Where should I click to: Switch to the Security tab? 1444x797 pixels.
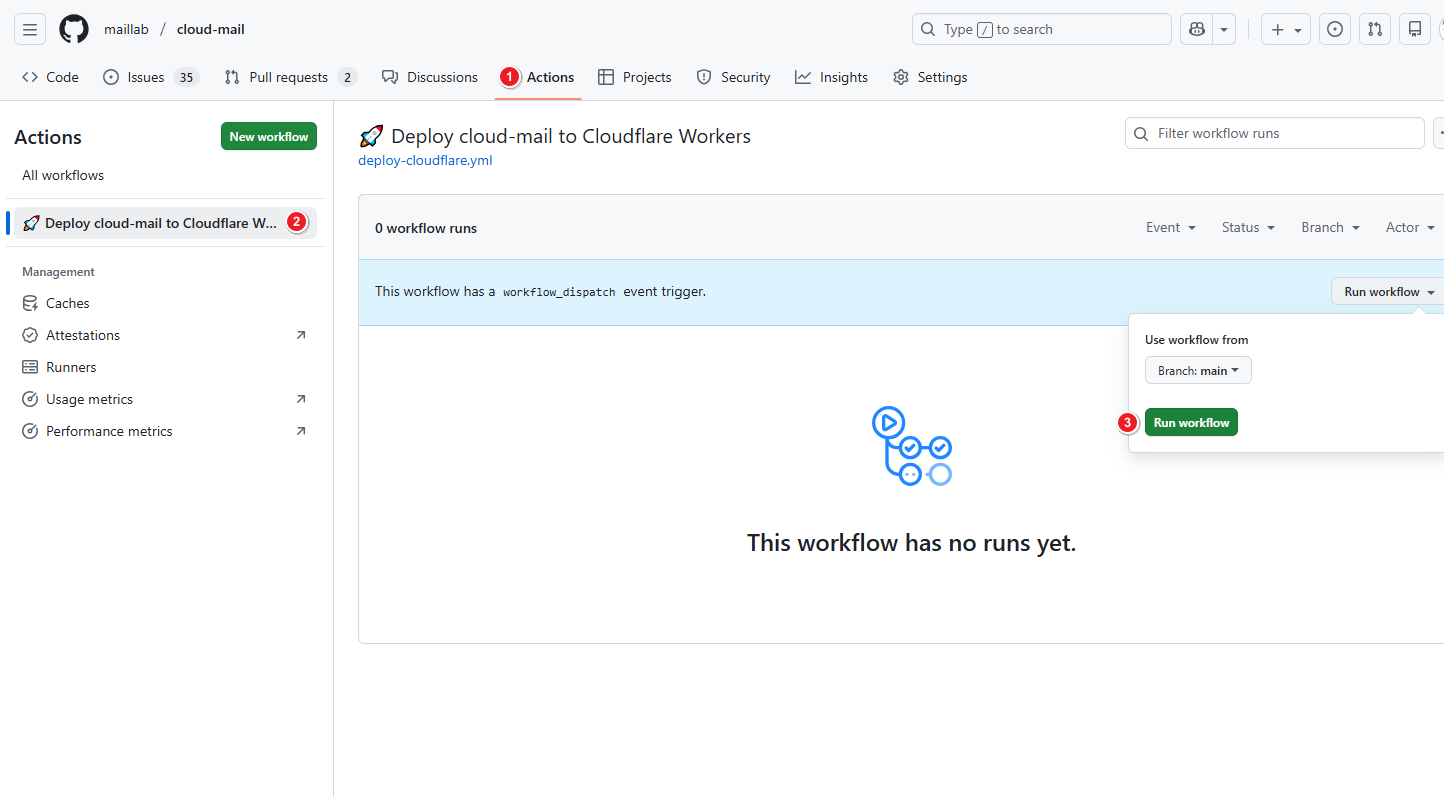tap(733, 77)
